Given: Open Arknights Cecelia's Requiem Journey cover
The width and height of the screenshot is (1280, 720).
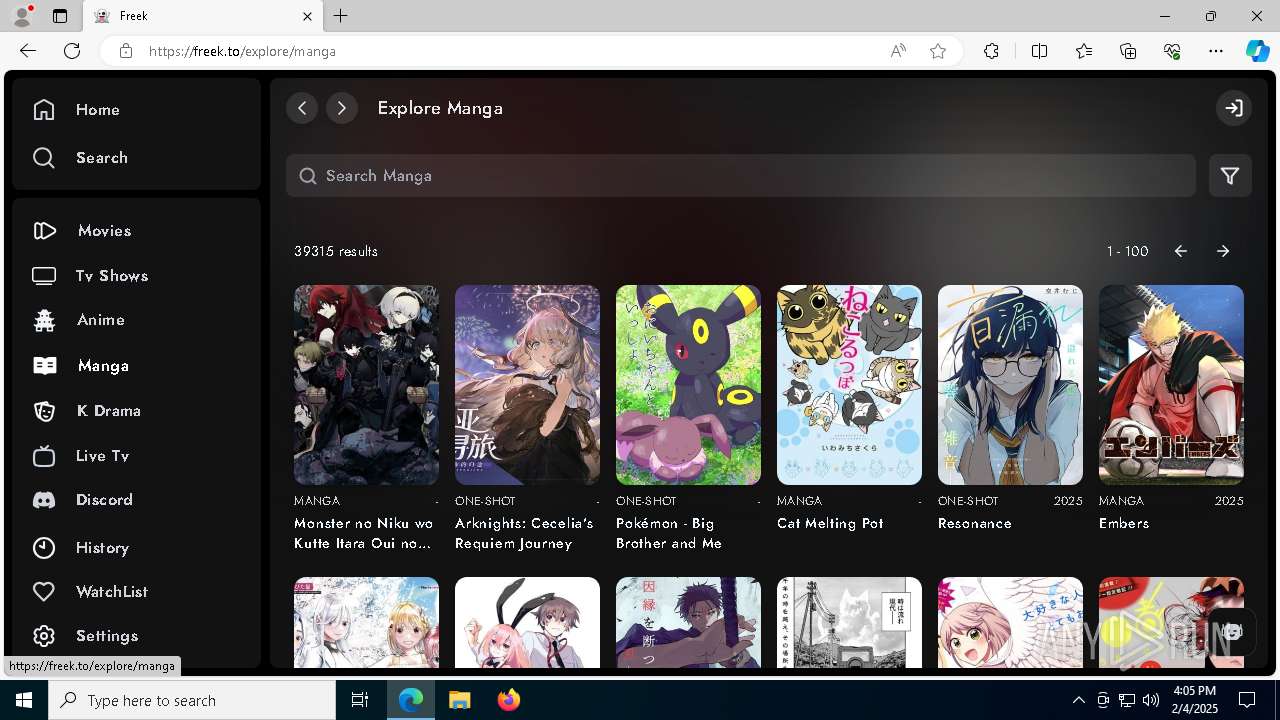Looking at the screenshot, I should coord(527,385).
